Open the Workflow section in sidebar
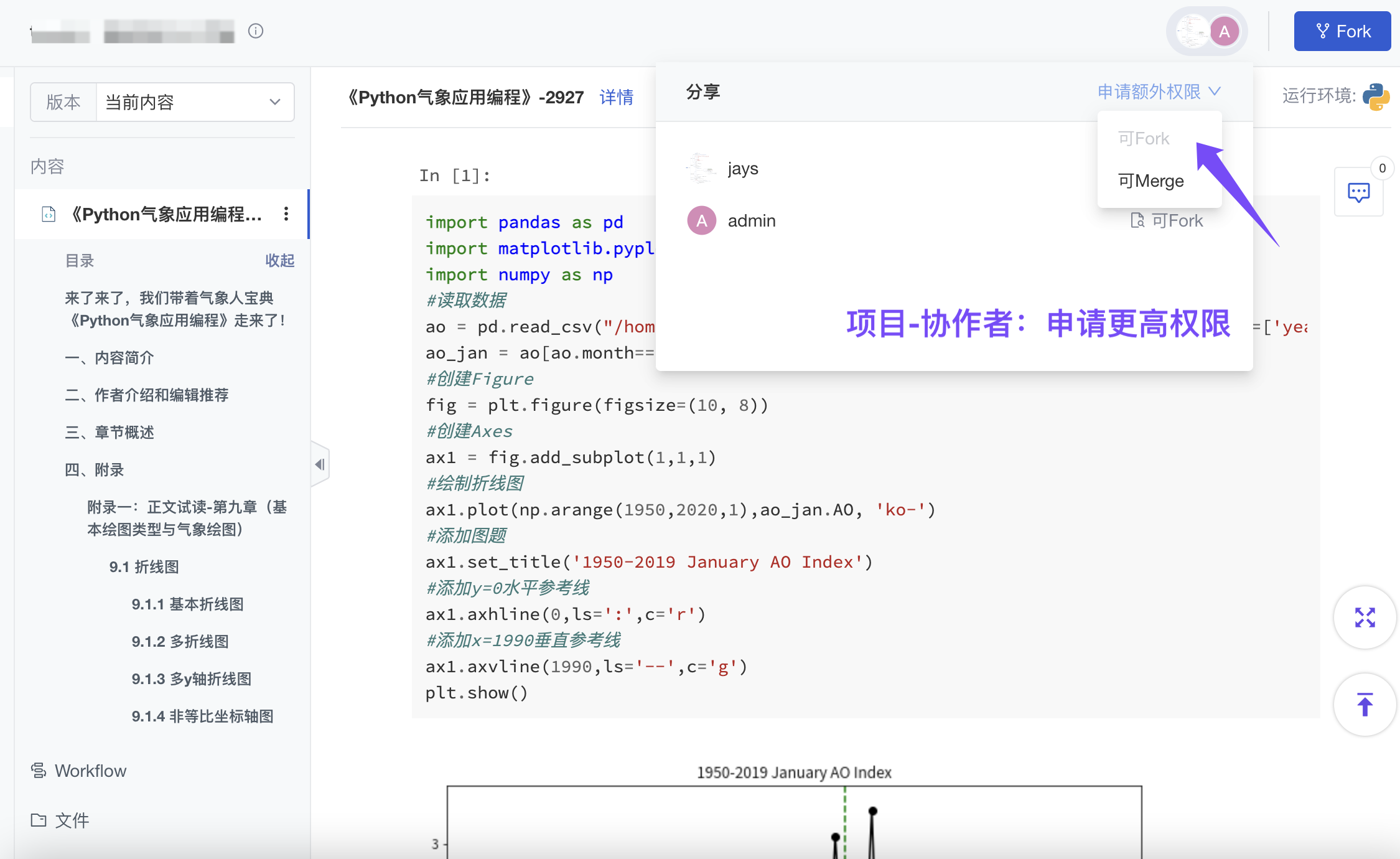The image size is (1400, 859). 79,771
